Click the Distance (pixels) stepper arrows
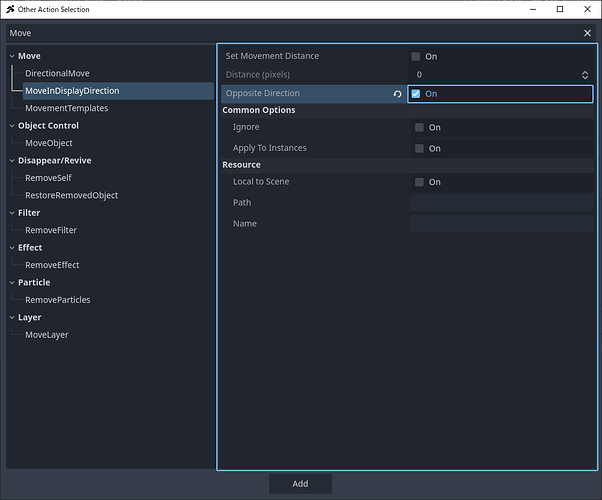 pyautogui.click(x=585, y=75)
